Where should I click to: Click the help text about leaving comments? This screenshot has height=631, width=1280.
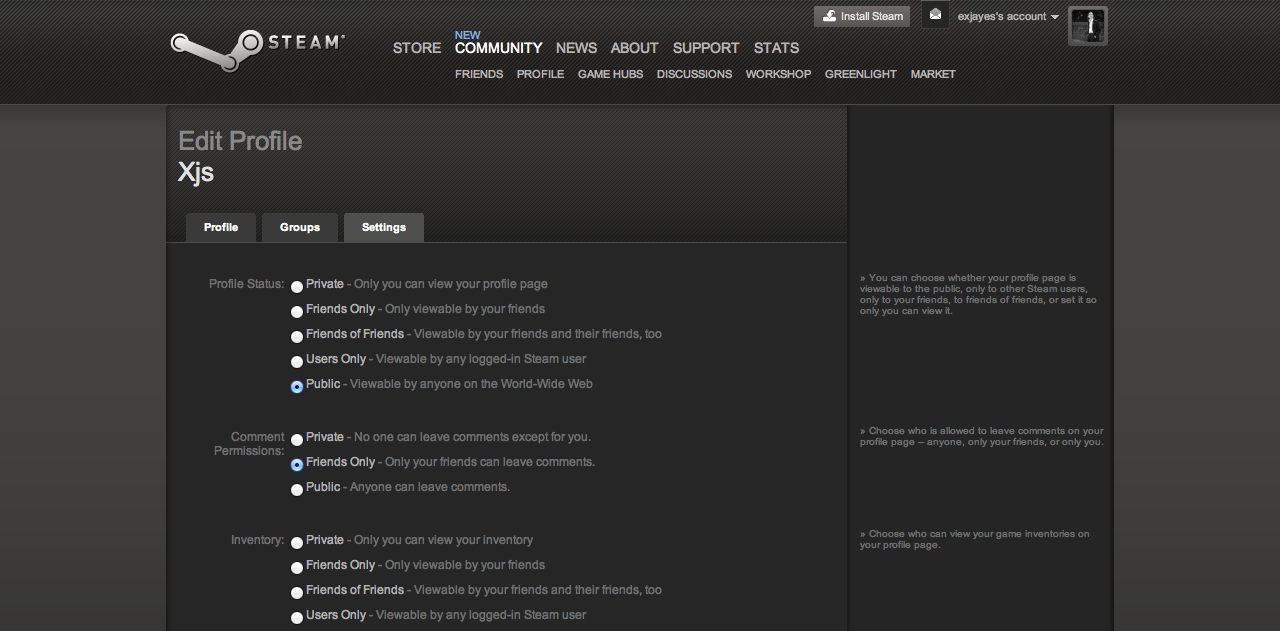point(982,437)
